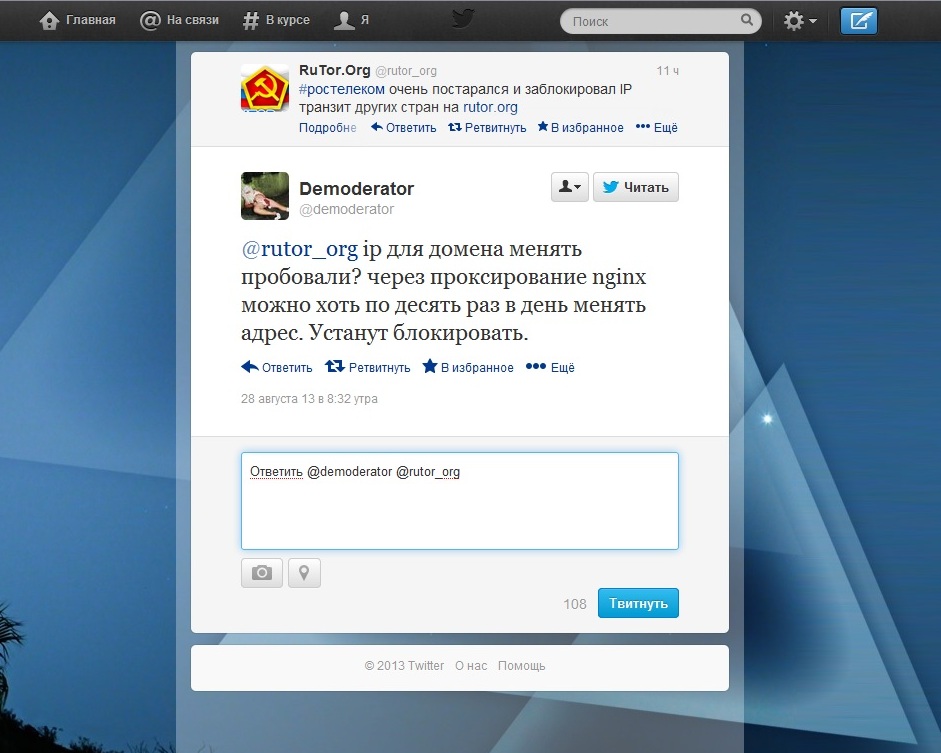941x753 pixels.
Task: Open the #ростелеком hashtag link
Action: [x=342, y=89]
